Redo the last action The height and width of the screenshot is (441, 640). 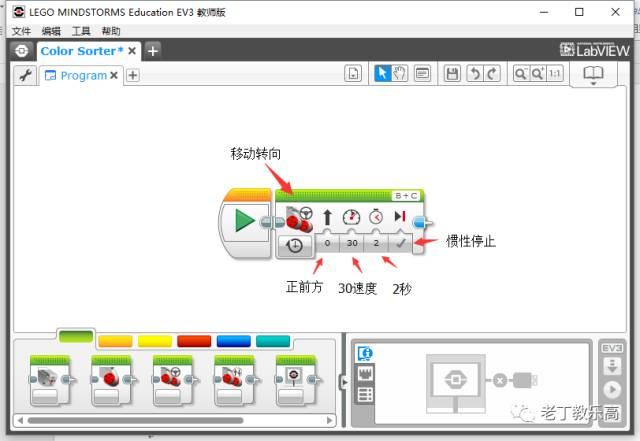pos(492,74)
